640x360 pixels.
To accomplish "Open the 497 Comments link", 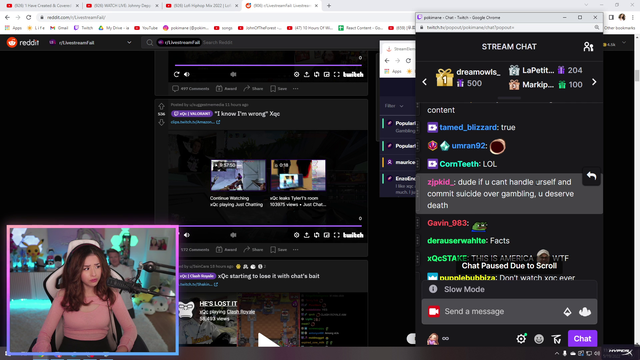I will (191, 89).
